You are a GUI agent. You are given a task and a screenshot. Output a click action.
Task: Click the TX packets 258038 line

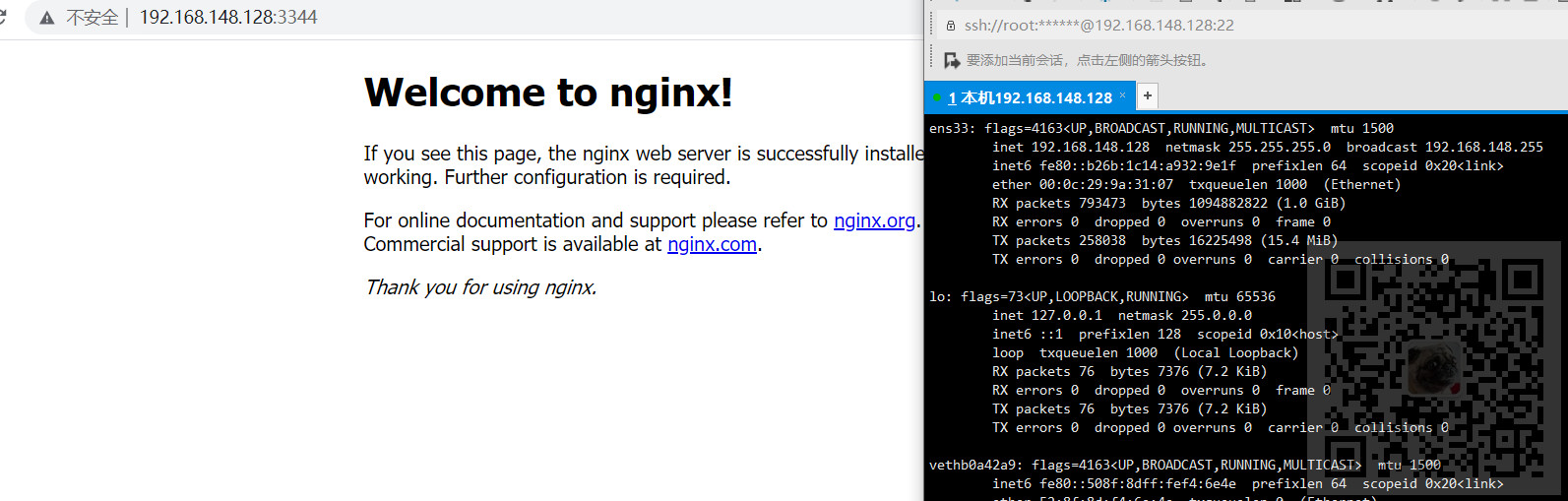click(1164, 240)
